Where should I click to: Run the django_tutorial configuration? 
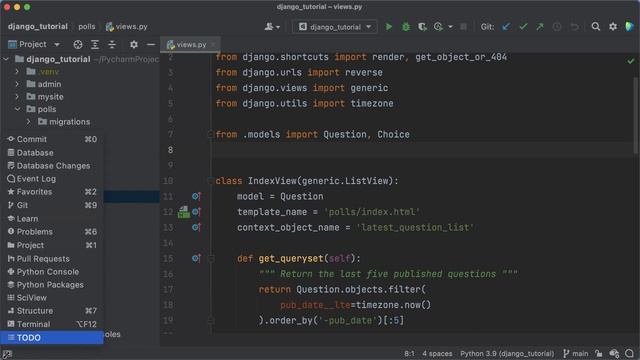click(389, 27)
